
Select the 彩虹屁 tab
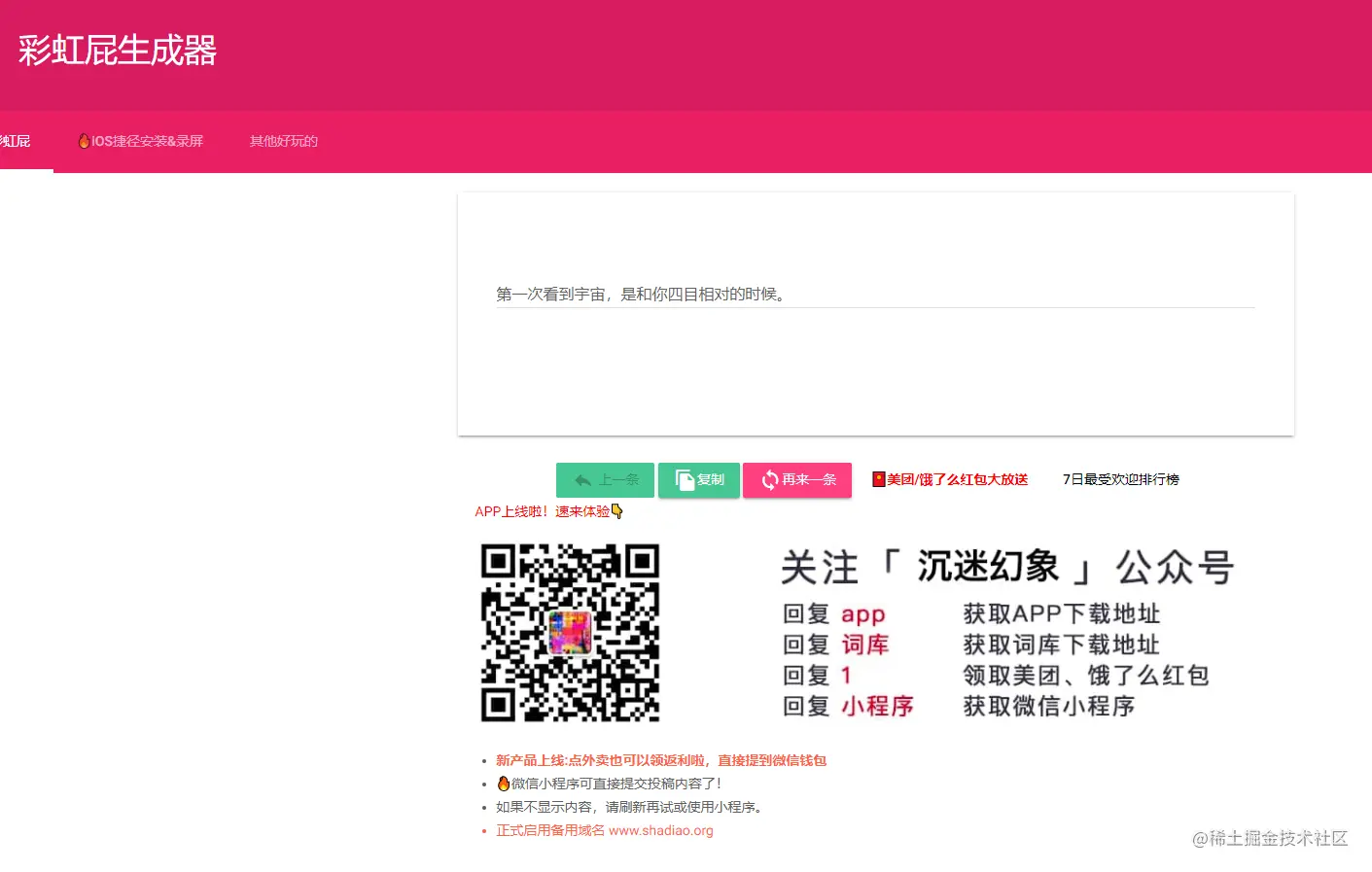[x=16, y=141]
